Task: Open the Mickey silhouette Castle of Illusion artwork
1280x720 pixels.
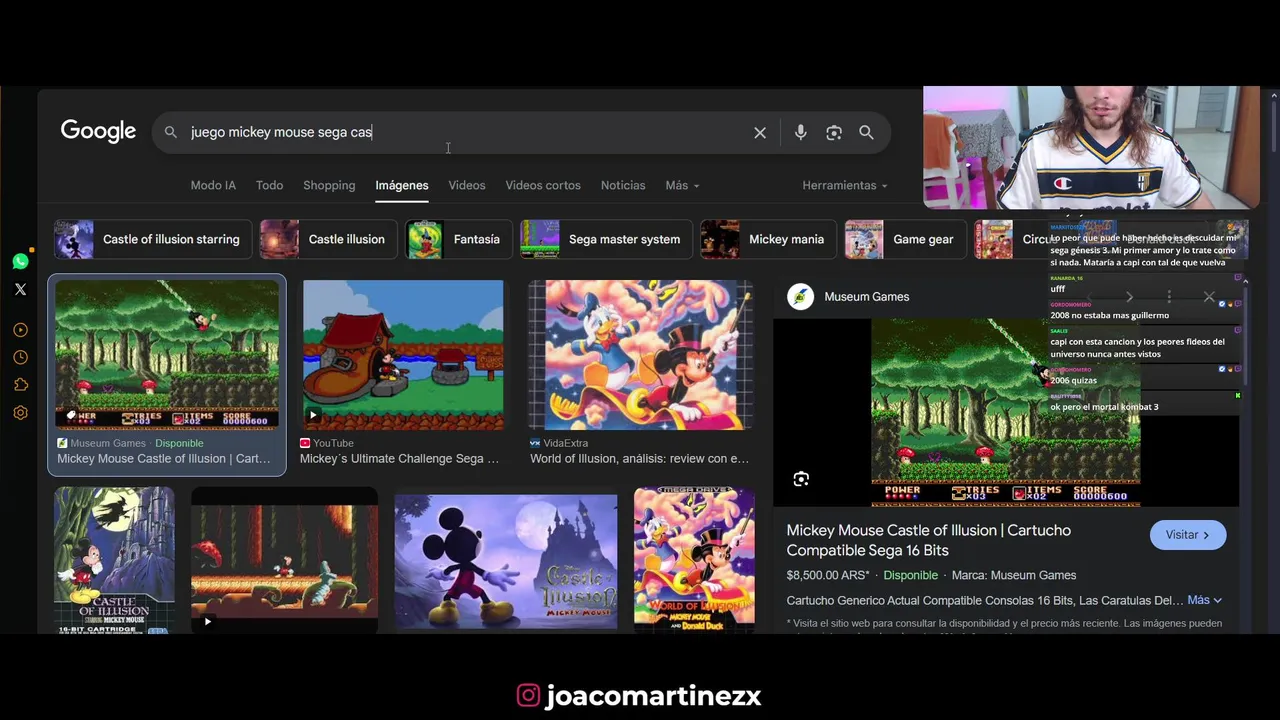Action: pos(506,562)
